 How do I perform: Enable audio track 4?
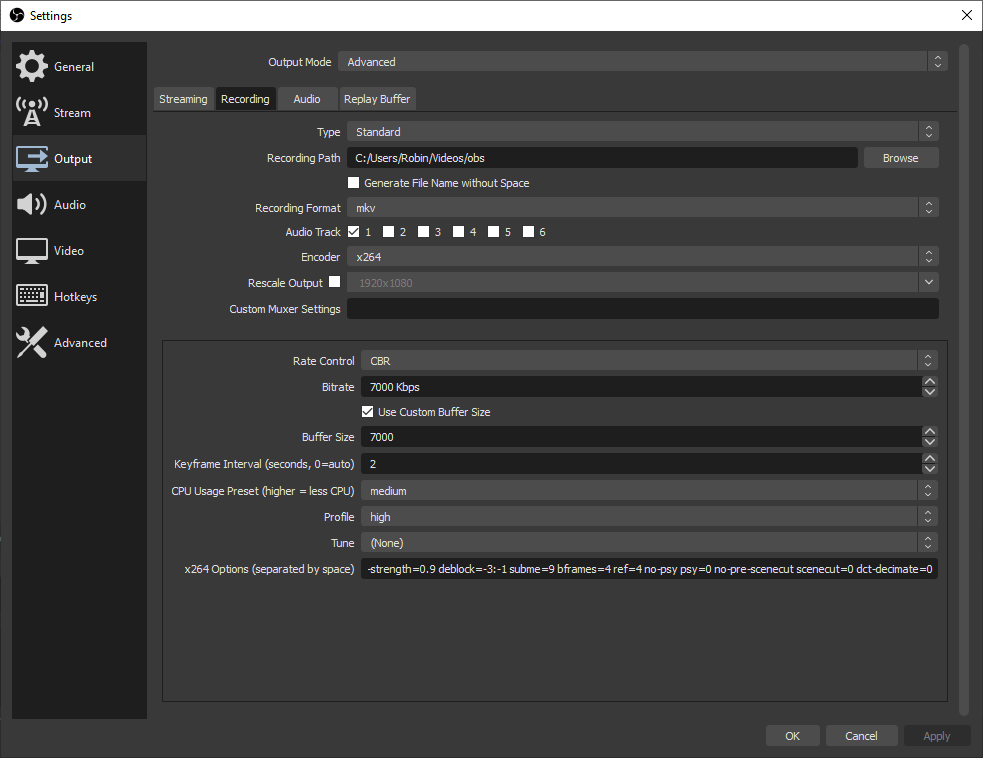459,232
